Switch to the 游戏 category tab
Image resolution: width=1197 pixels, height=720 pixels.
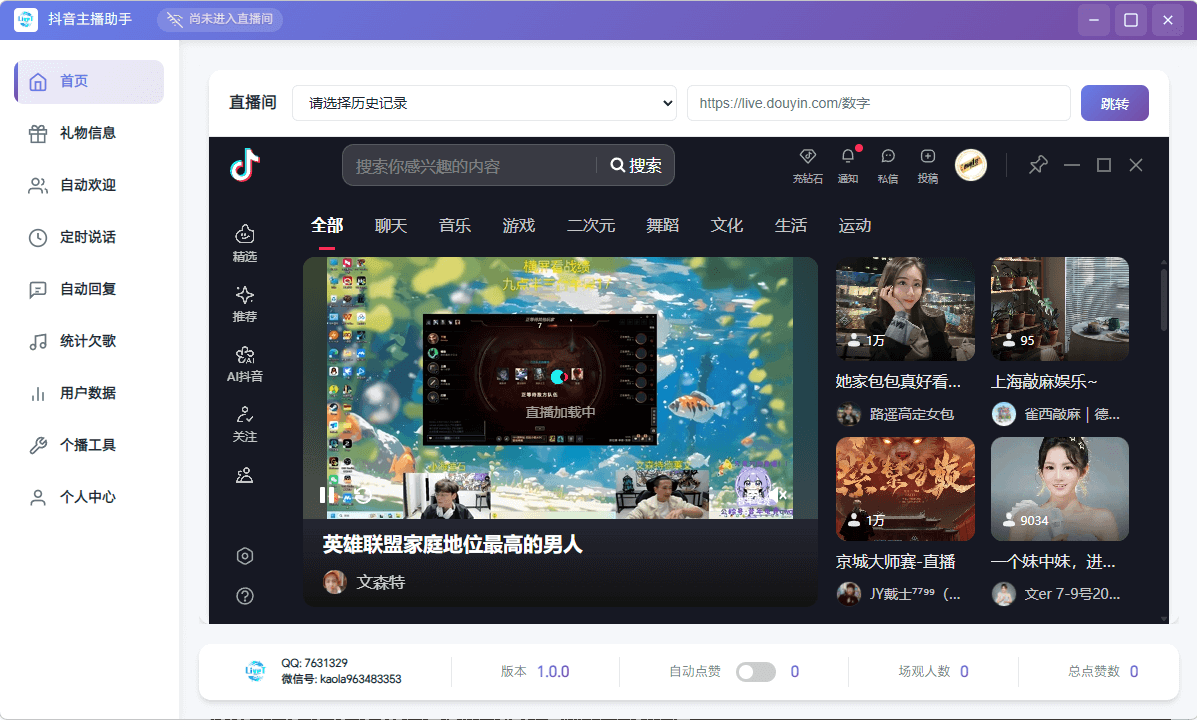point(518,225)
